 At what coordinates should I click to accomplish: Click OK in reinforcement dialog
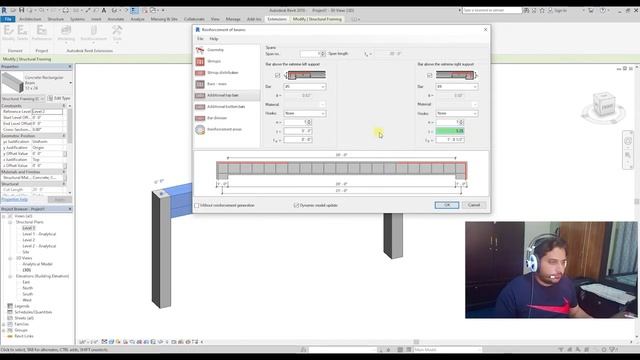click(x=447, y=205)
